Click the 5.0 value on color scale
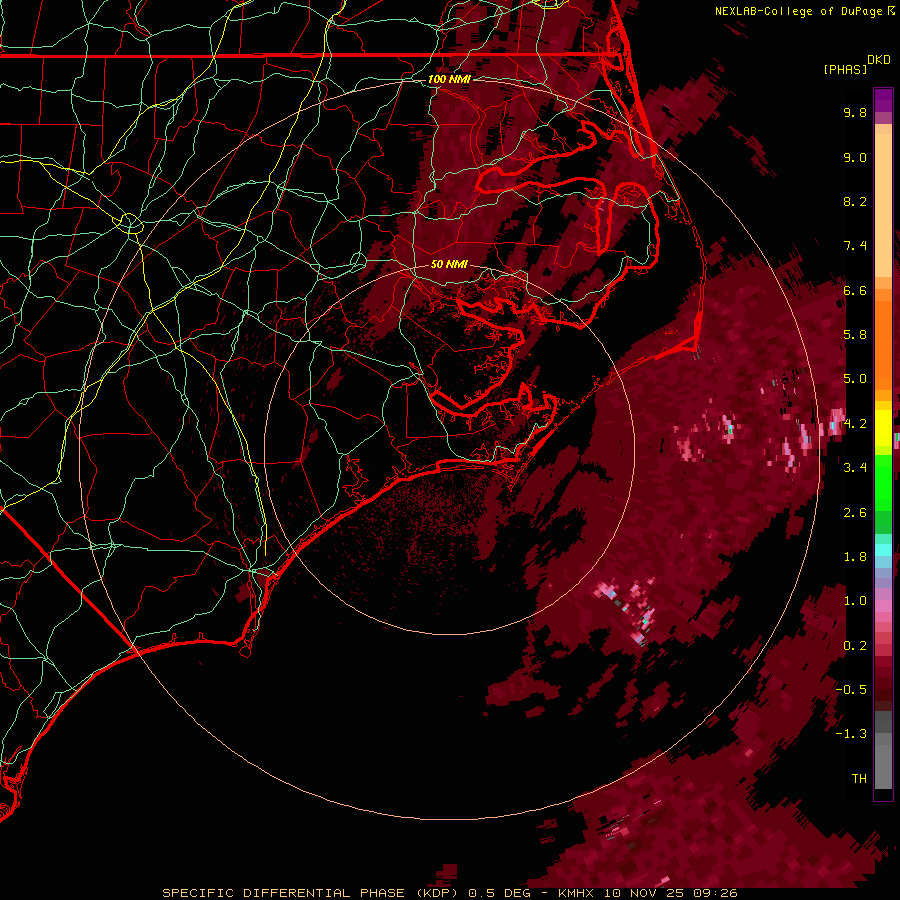 click(855, 379)
